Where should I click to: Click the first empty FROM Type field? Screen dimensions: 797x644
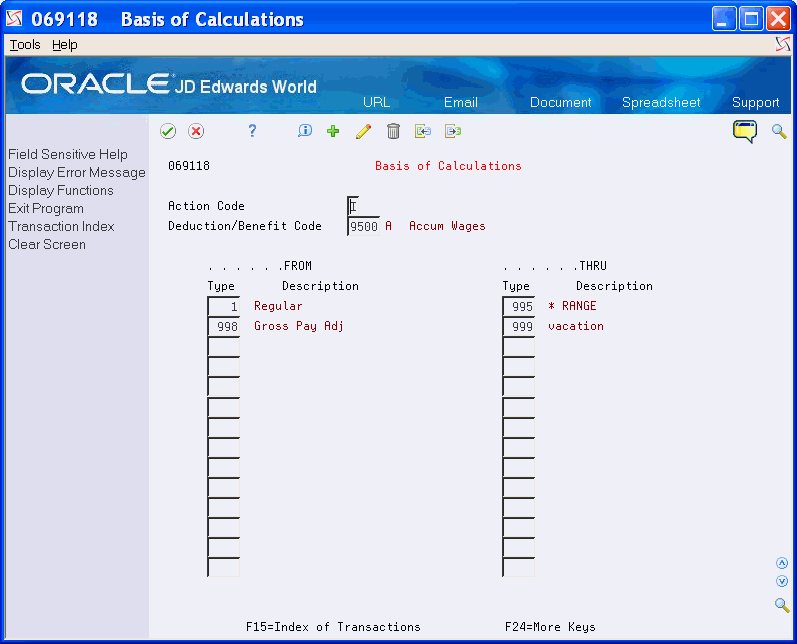tap(224, 347)
